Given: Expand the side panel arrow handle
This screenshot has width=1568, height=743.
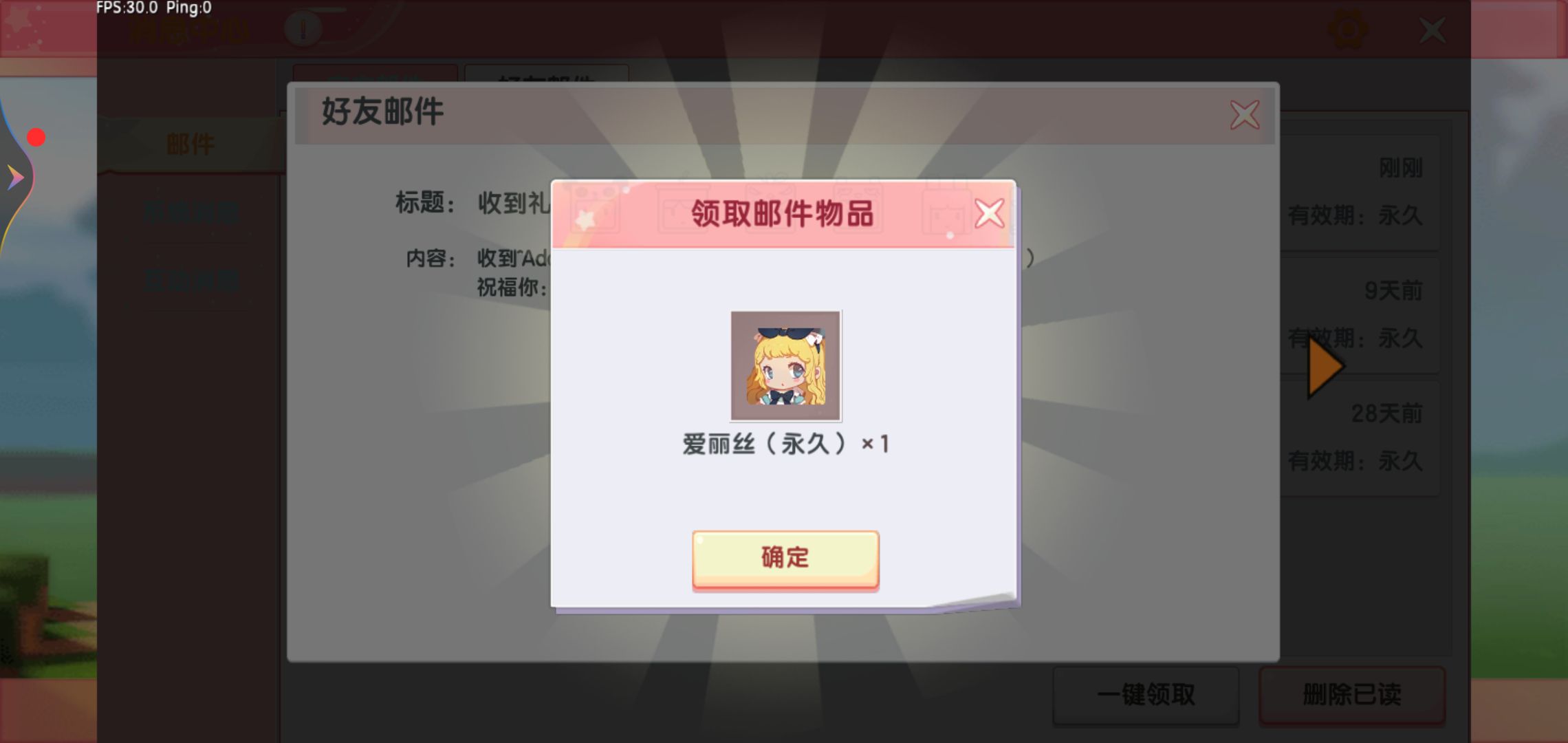Looking at the screenshot, I should click(15, 178).
